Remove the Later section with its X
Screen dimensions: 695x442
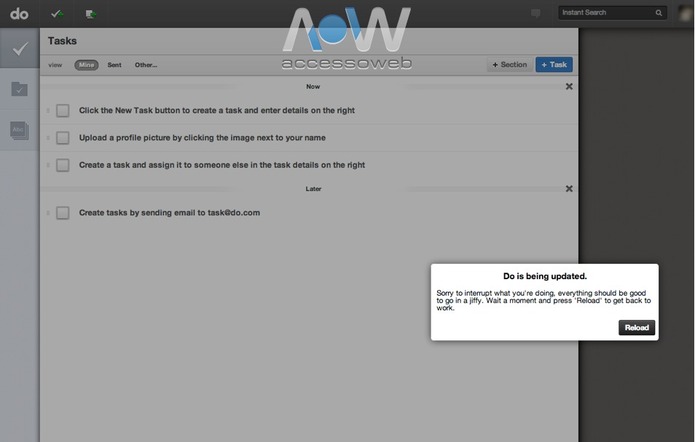569,189
